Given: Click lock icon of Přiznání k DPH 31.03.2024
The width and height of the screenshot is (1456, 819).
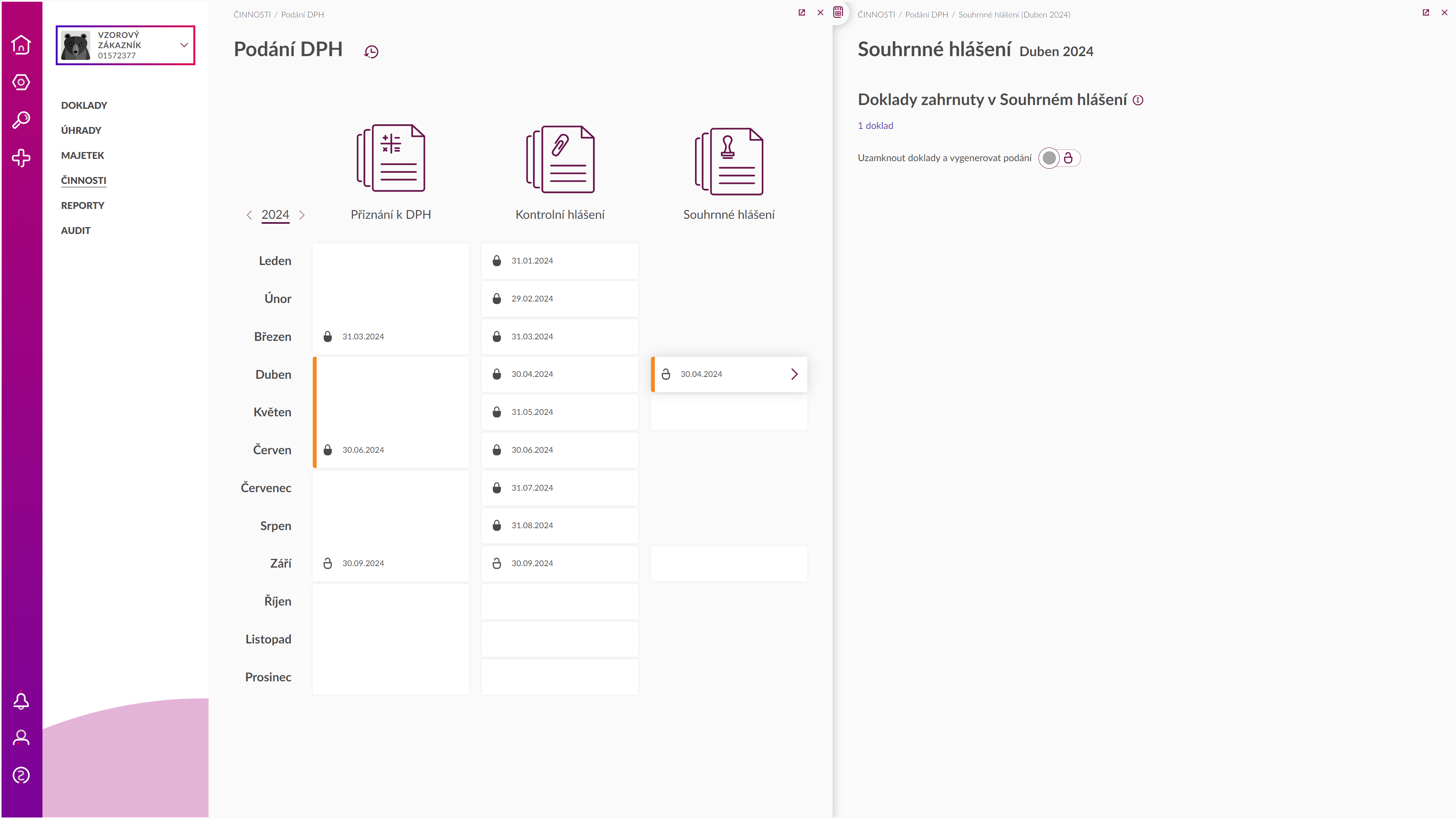Looking at the screenshot, I should click(x=328, y=336).
